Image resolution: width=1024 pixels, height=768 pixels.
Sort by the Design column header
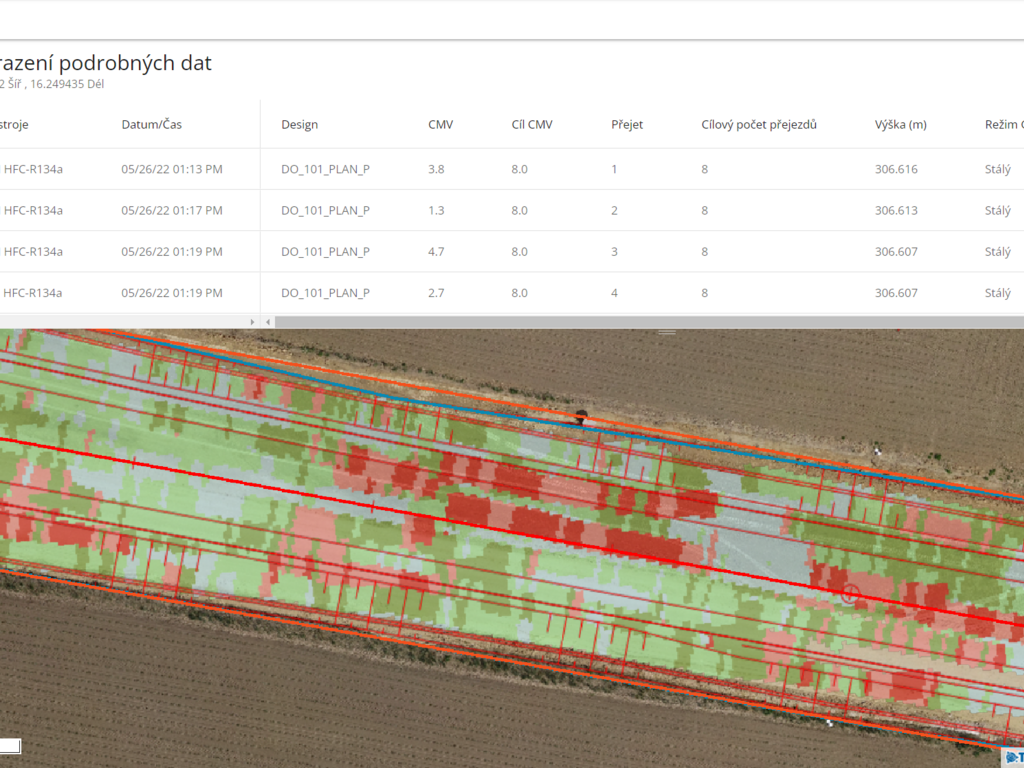(299, 125)
